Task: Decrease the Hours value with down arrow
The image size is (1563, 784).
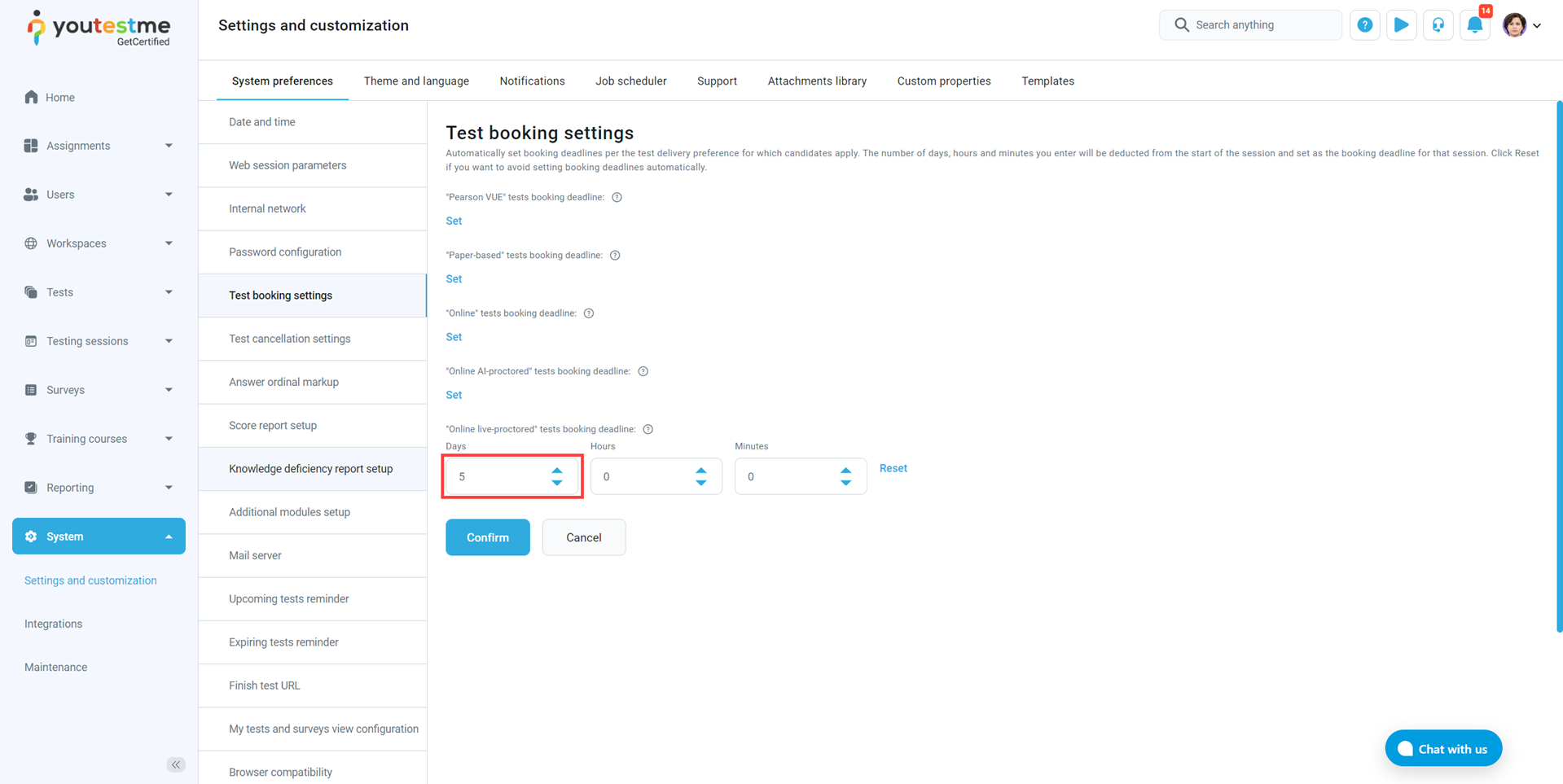Action: tap(701, 483)
